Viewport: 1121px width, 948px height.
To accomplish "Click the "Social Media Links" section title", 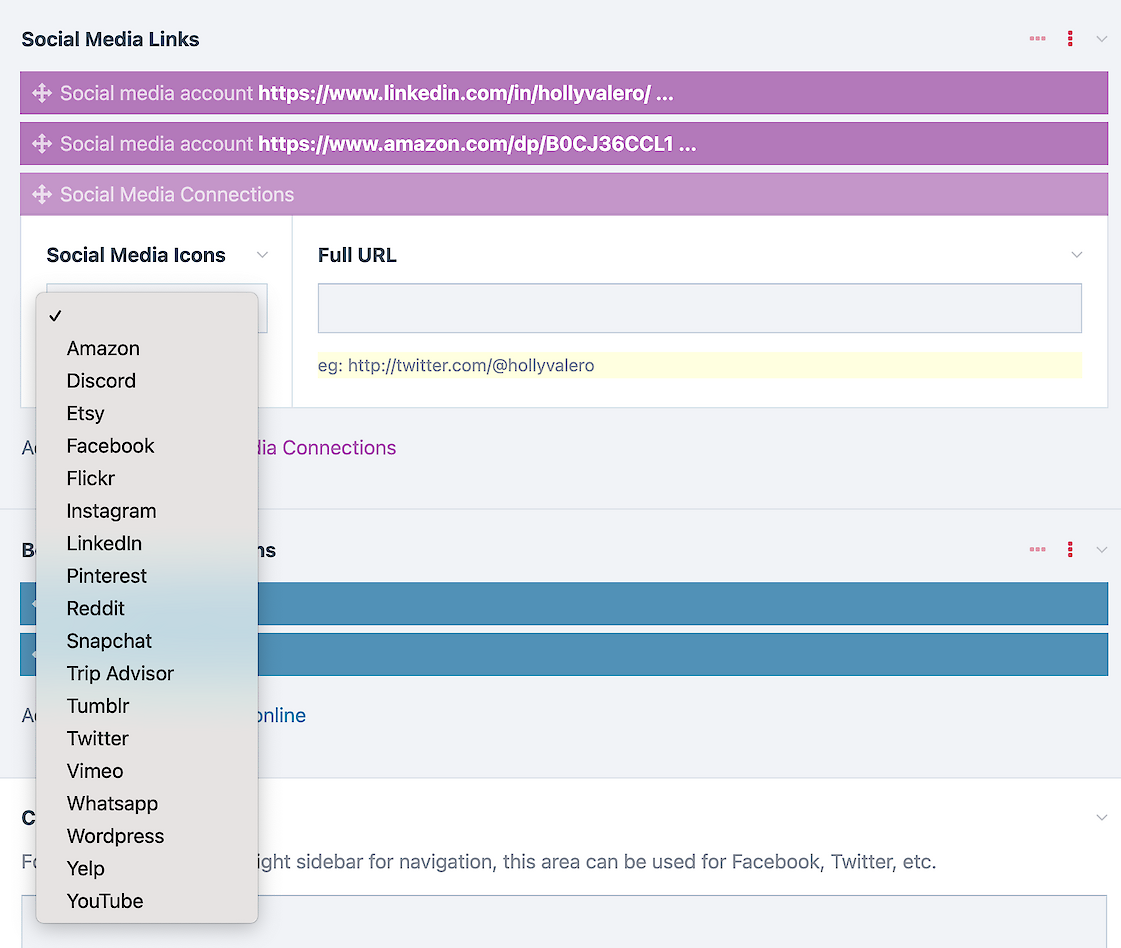I will point(110,39).
